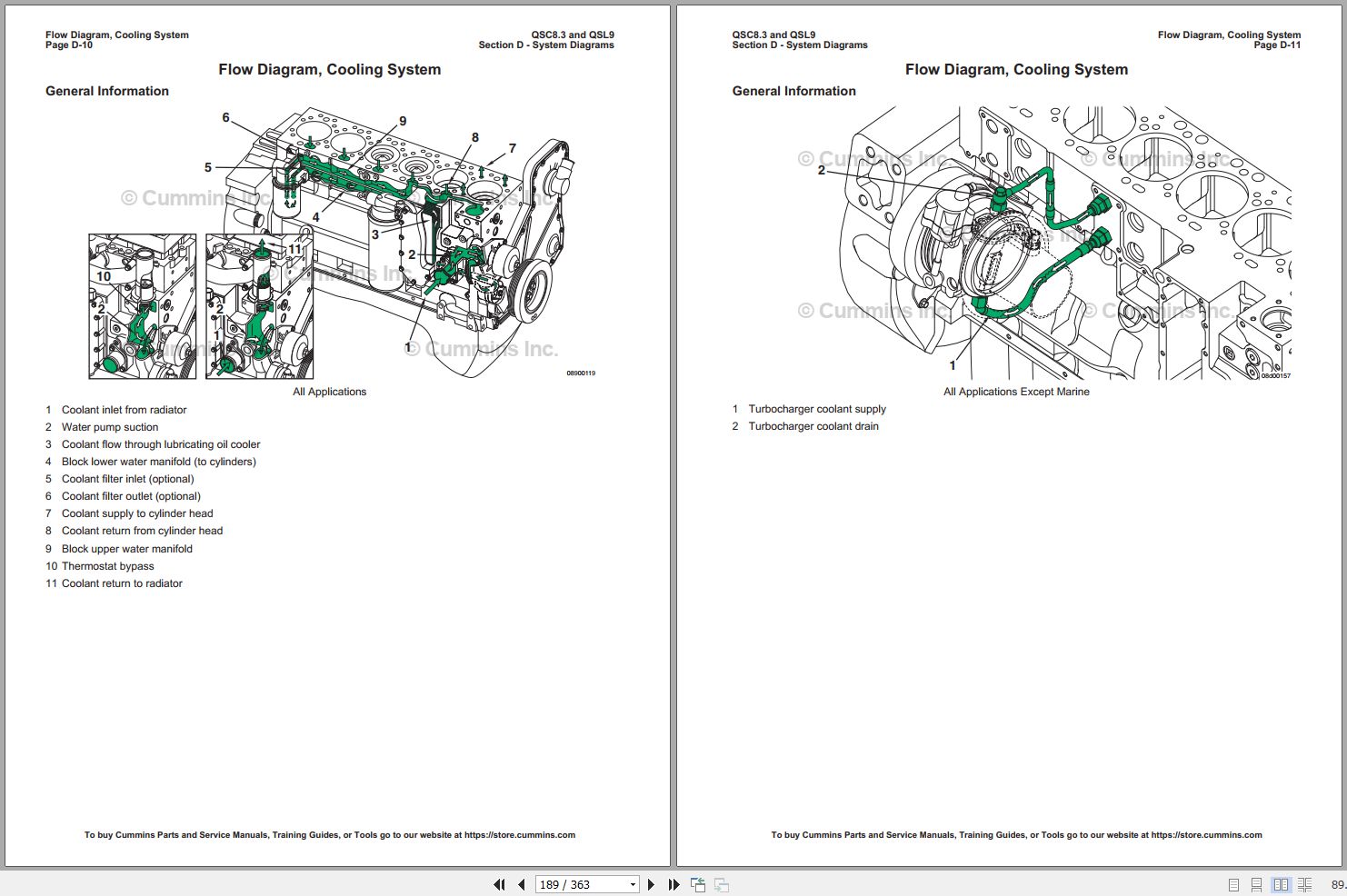The image size is (1347, 896).
Task: Click the coolant return inset labeled 11
Action: click(259, 306)
